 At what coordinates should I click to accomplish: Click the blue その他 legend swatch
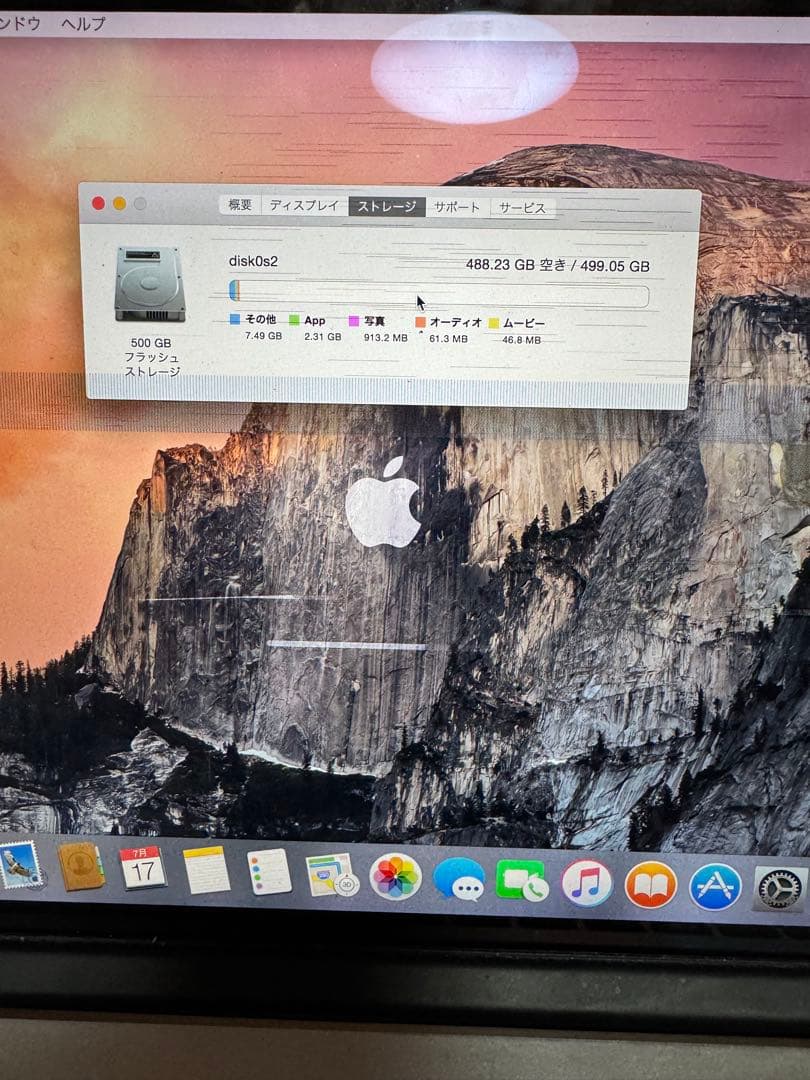(235, 320)
